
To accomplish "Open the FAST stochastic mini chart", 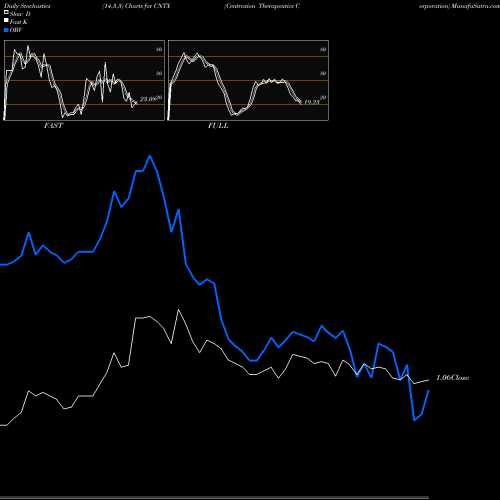I will [x=84, y=80].
